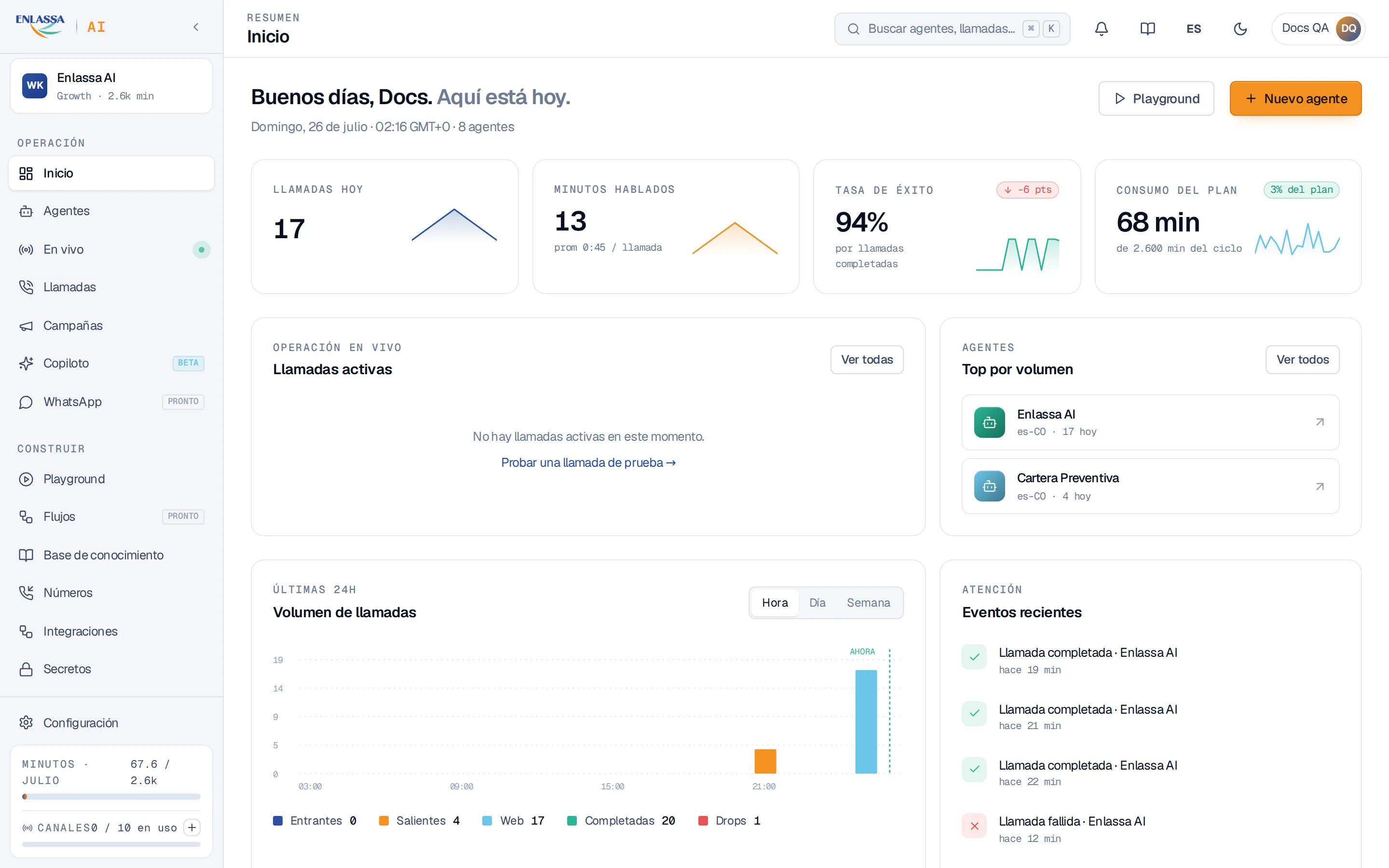Open the Cartera Preventiva agent arrow icon
The width and height of the screenshot is (1389, 868).
tap(1320, 487)
